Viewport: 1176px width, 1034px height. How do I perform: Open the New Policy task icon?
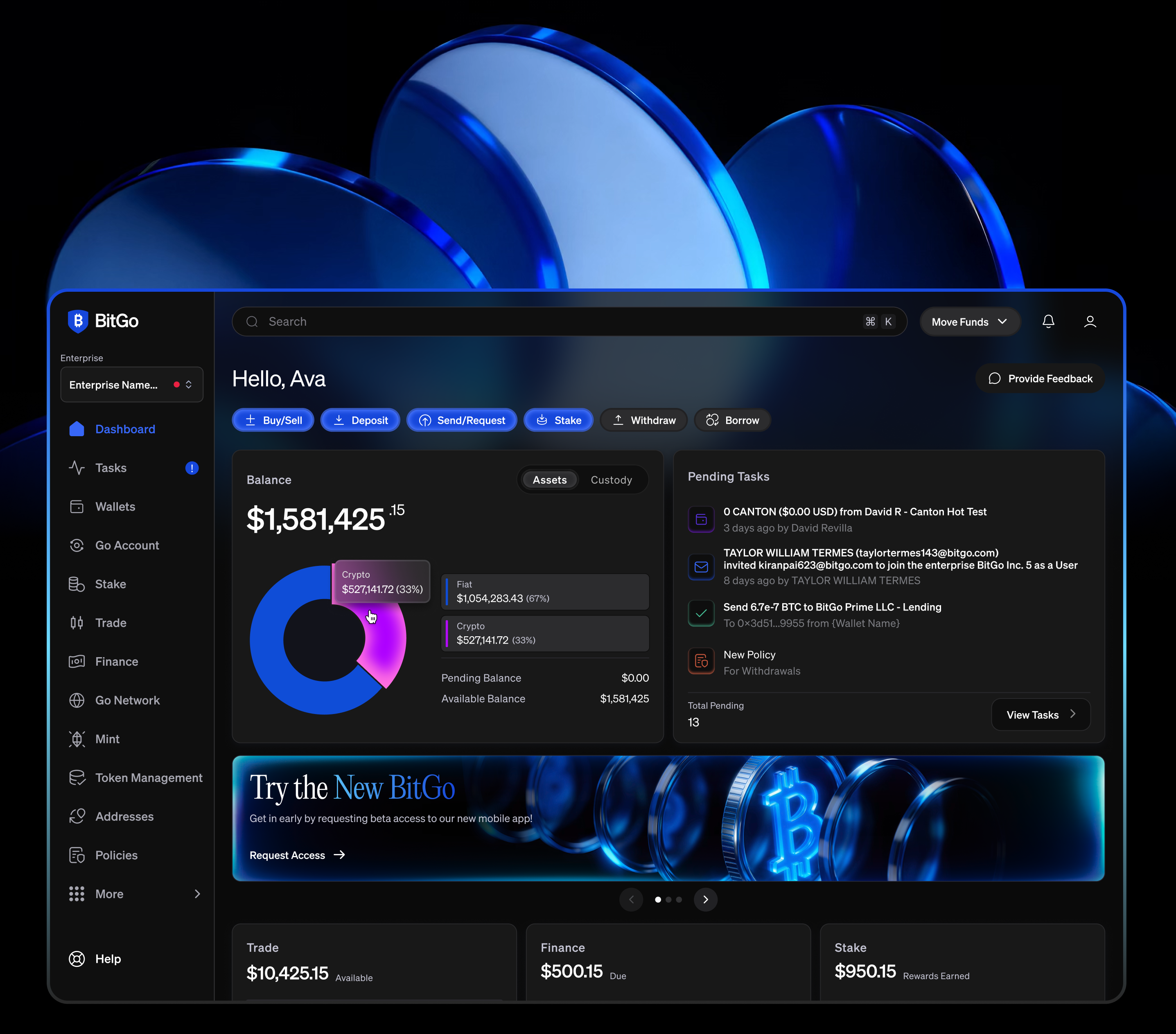(x=701, y=661)
